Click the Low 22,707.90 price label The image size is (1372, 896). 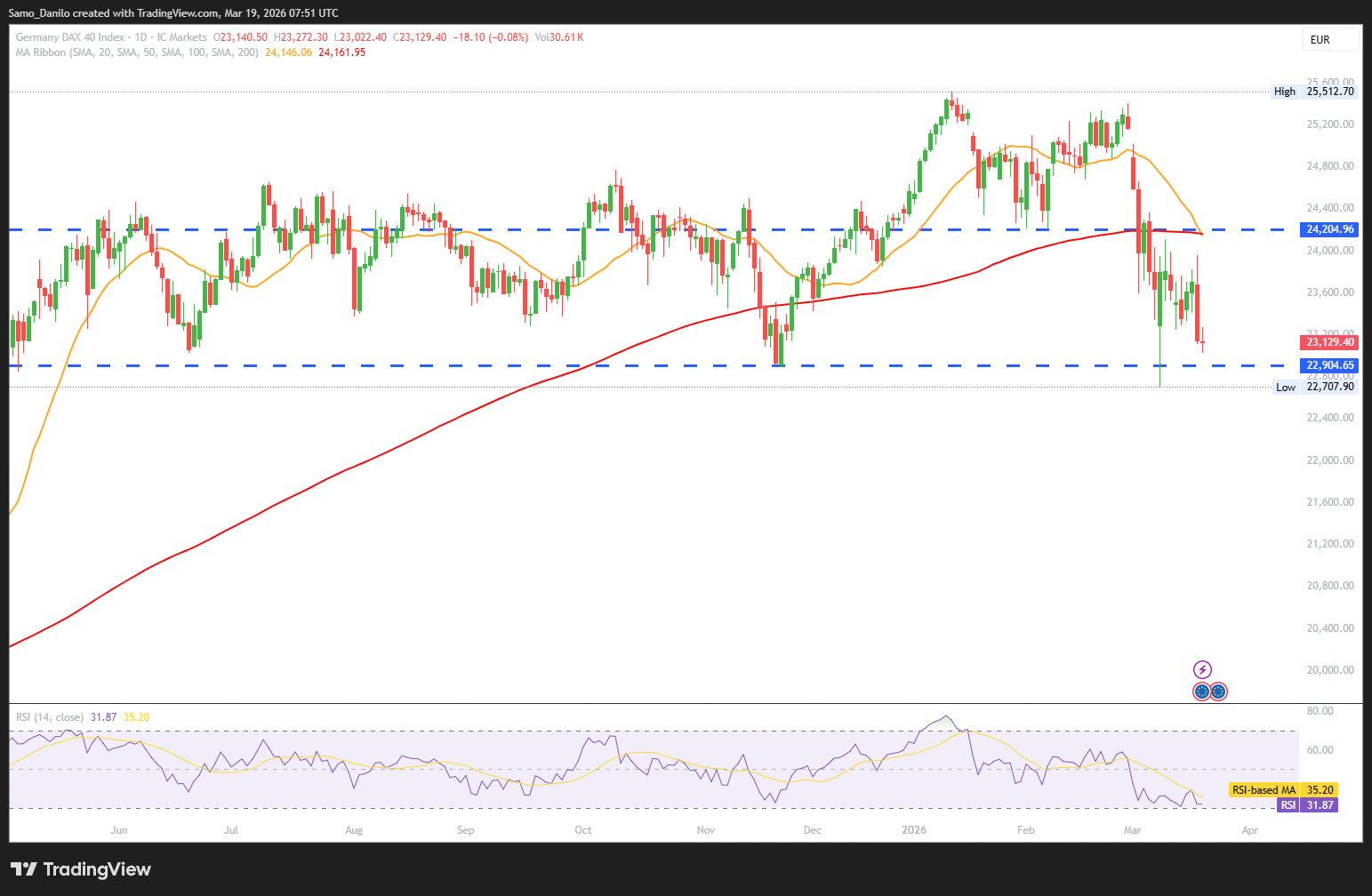coord(1329,387)
